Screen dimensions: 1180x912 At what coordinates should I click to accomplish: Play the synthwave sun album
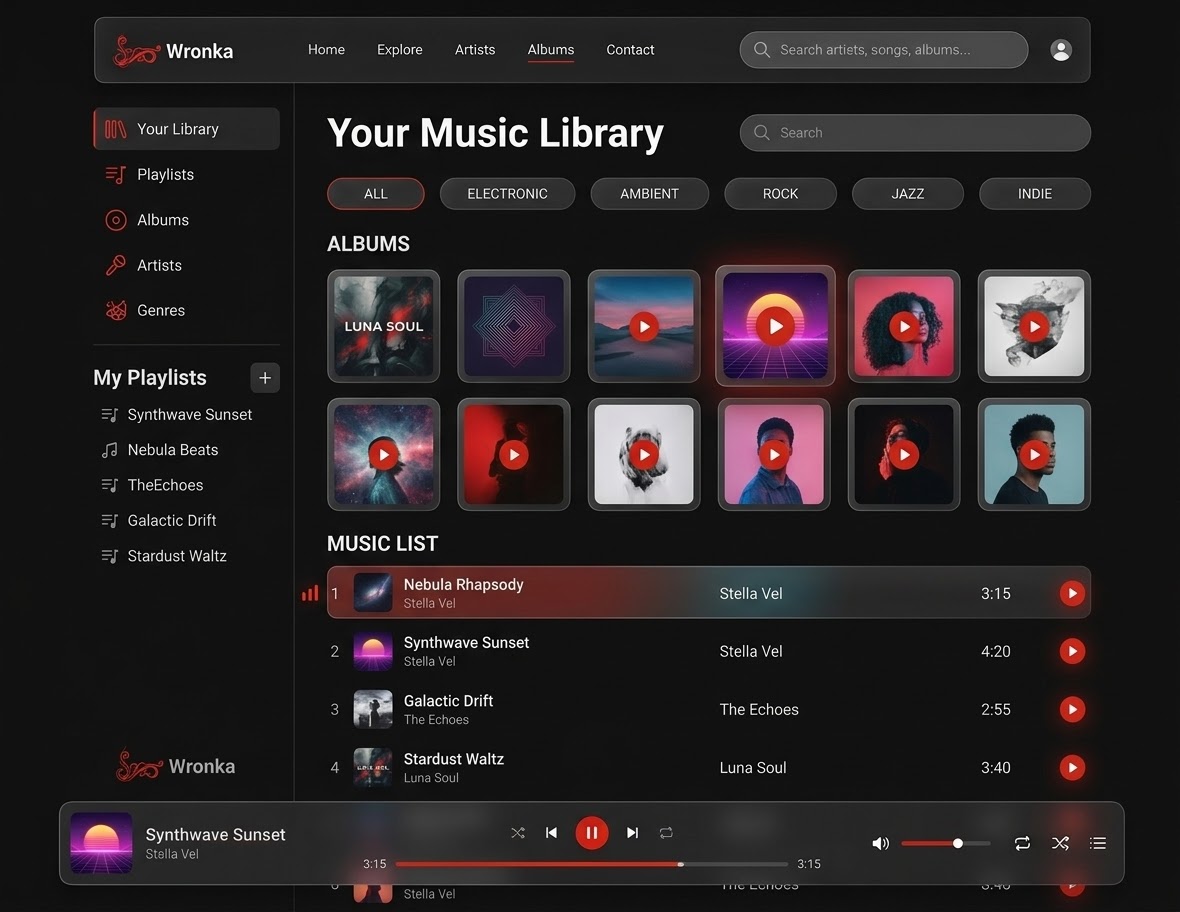775,327
